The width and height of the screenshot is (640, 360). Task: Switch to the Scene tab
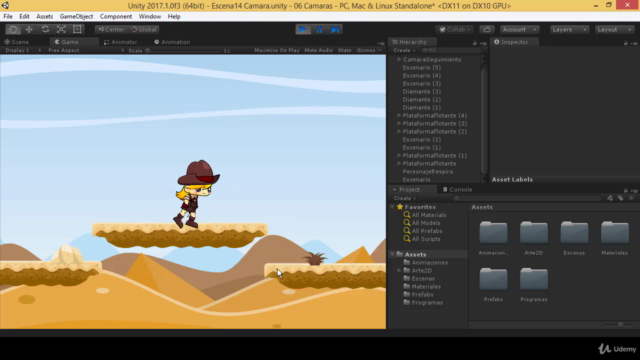coord(17,42)
